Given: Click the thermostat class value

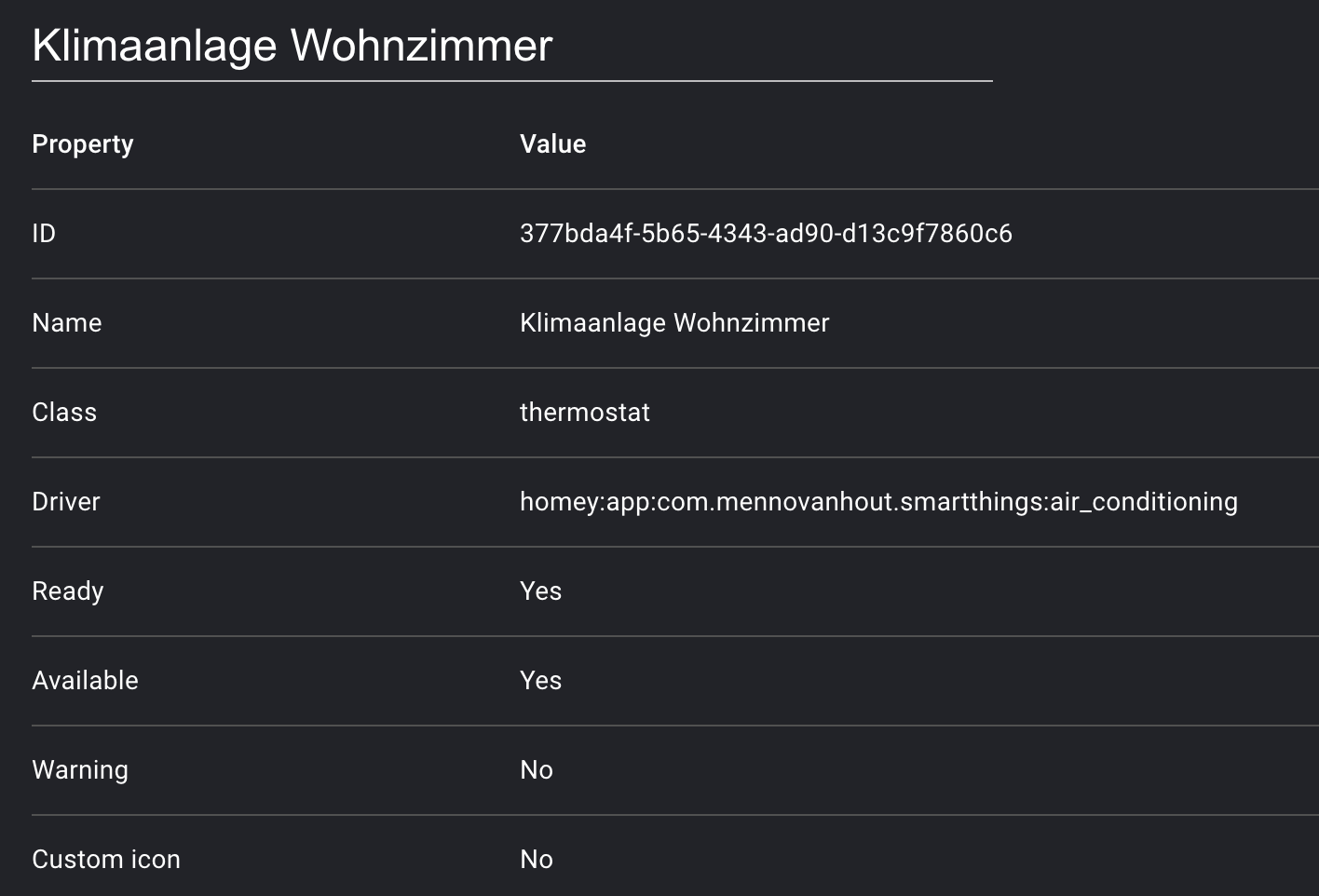Looking at the screenshot, I should pyautogui.click(x=585, y=413).
